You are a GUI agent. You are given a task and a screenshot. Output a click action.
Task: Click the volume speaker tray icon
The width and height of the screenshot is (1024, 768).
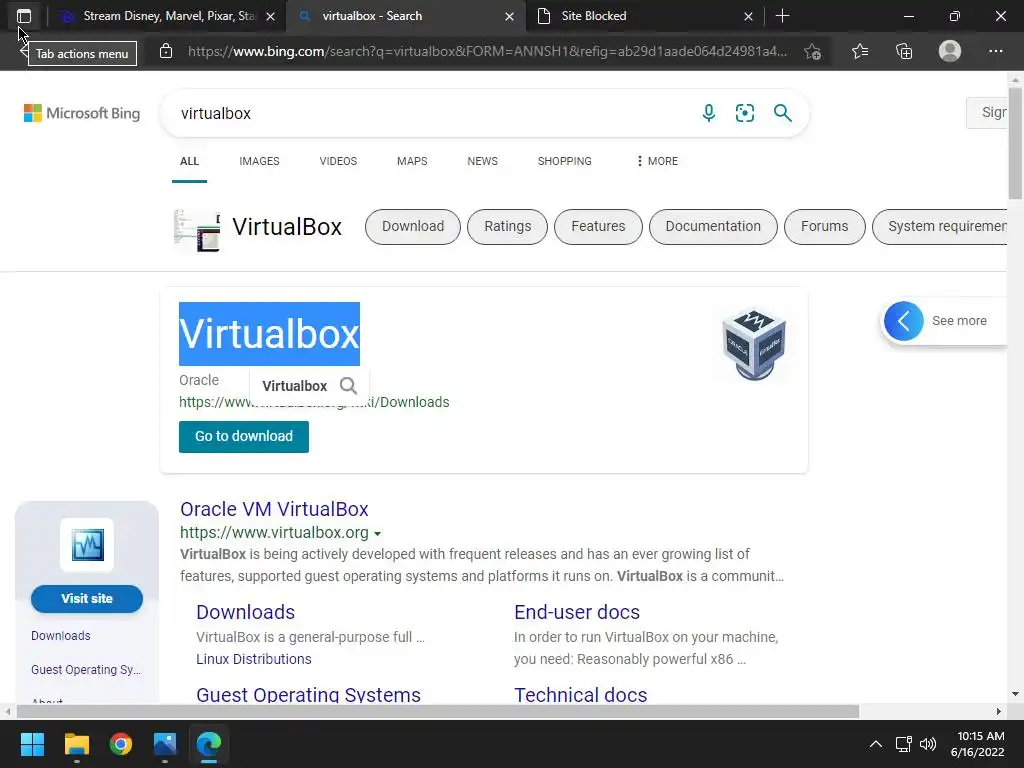[x=927, y=744]
